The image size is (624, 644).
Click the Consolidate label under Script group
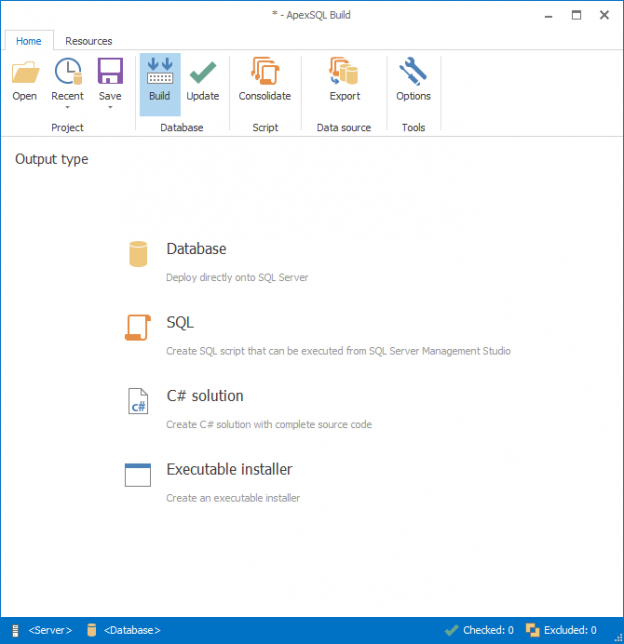point(265,96)
